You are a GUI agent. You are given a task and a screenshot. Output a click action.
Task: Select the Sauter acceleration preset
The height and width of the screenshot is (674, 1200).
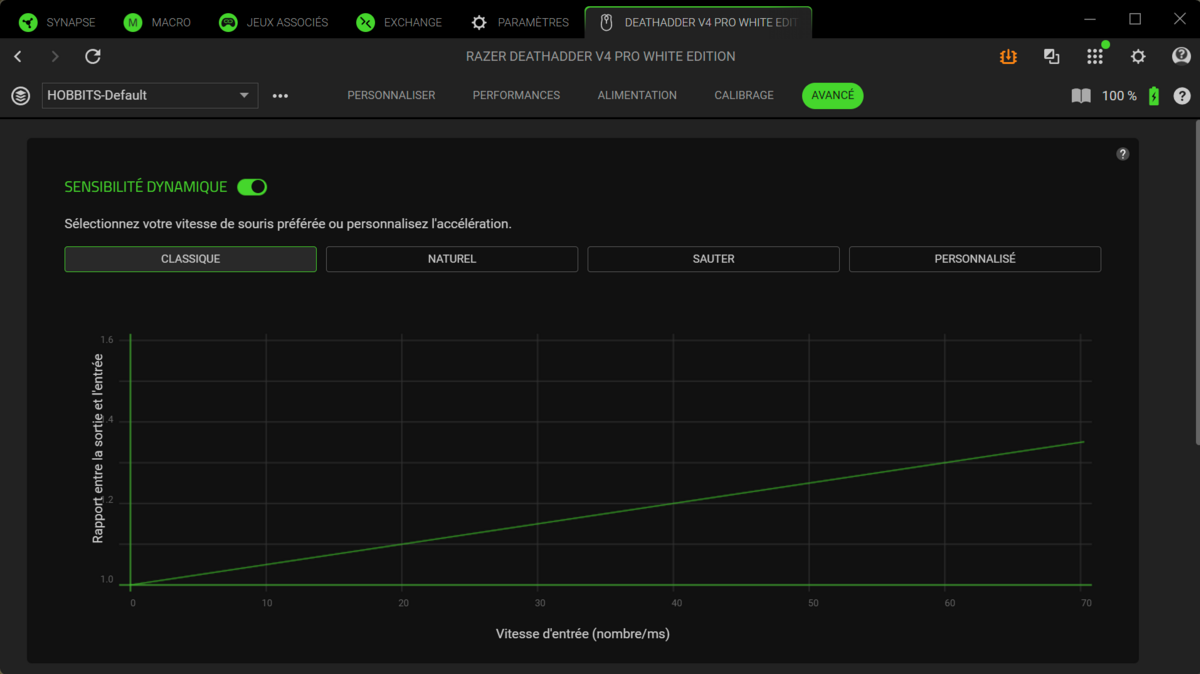713,259
